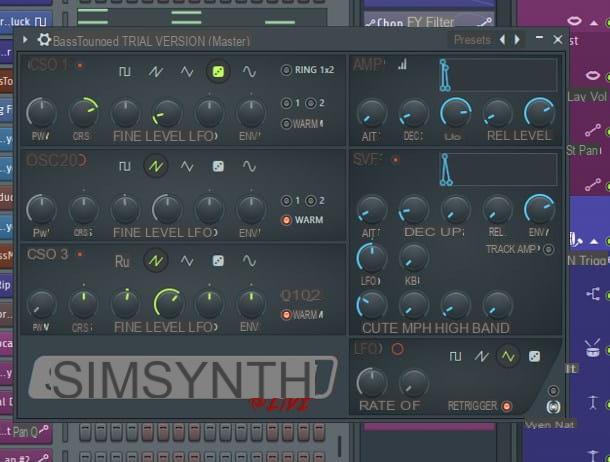610x462 pixels.
Task: Toggle the RING 1x2 option
Action: coord(307,70)
